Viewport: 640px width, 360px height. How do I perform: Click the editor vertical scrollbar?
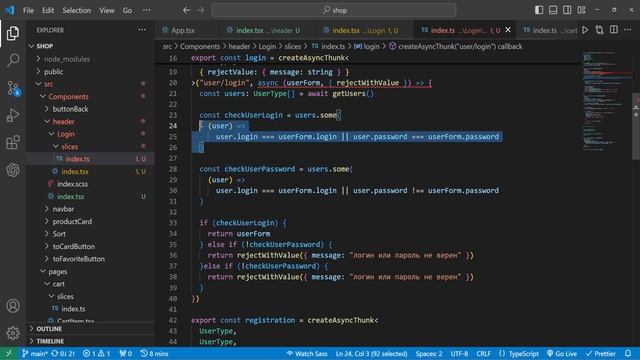(x=636, y=127)
